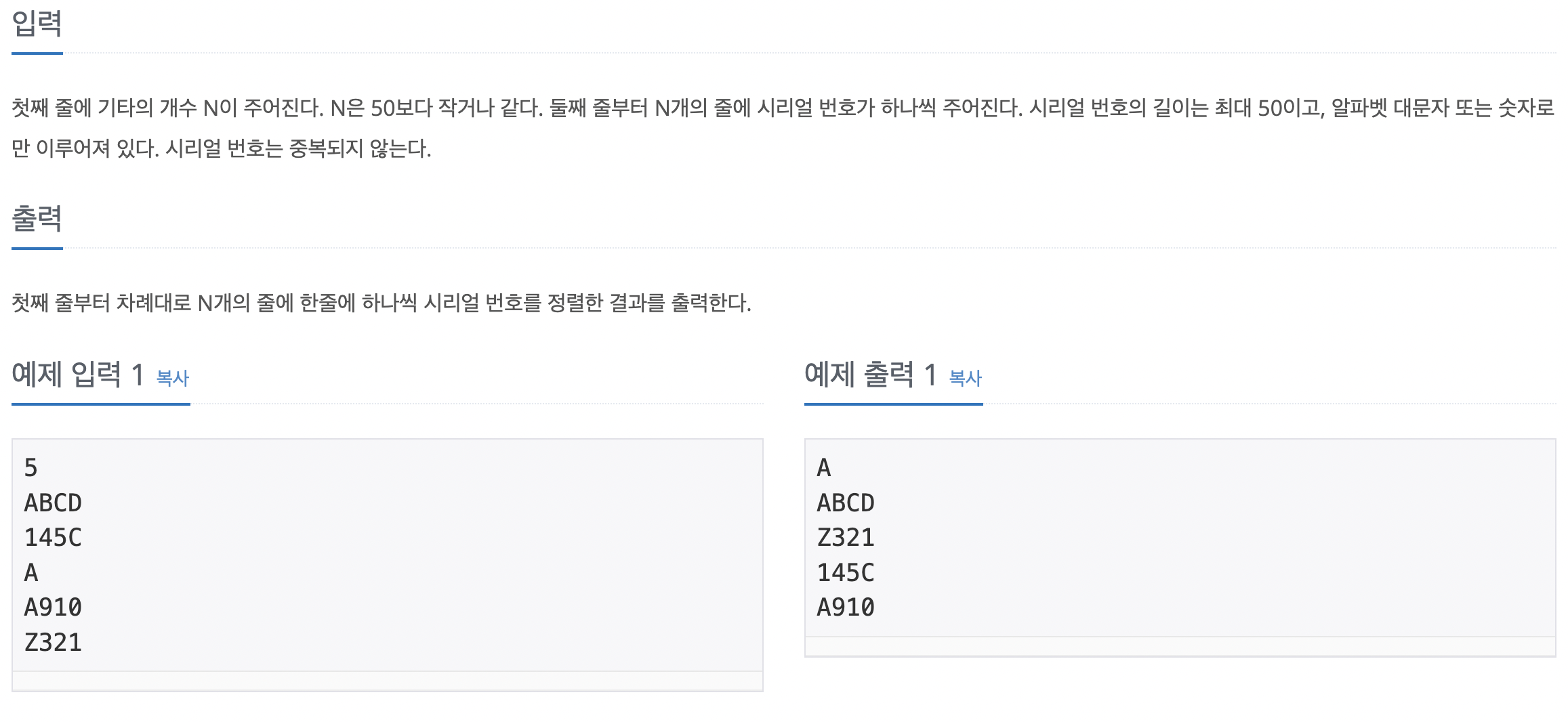Viewport: 1568px width, 722px height.
Task: Click the 예제 출력 1 heading
Action: (x=871, y=374)
